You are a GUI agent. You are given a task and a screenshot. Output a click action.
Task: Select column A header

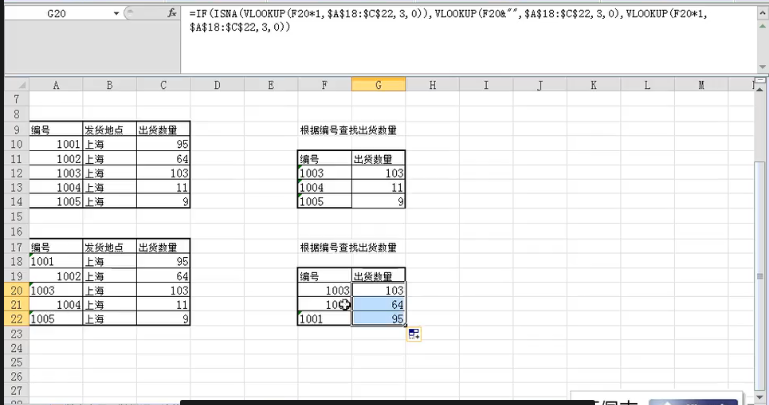pyautogui.click(x=55, y=86)
